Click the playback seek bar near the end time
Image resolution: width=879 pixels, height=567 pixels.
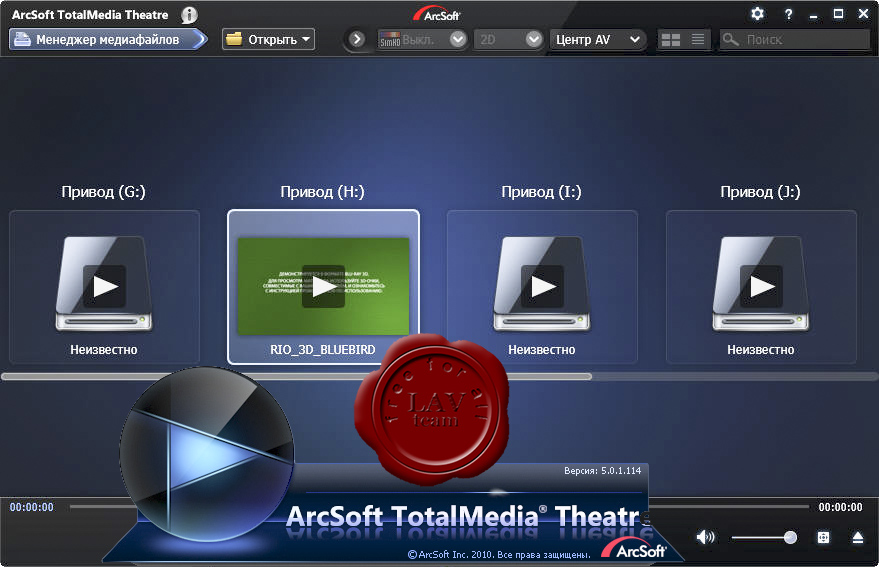(x=729, y=506)
